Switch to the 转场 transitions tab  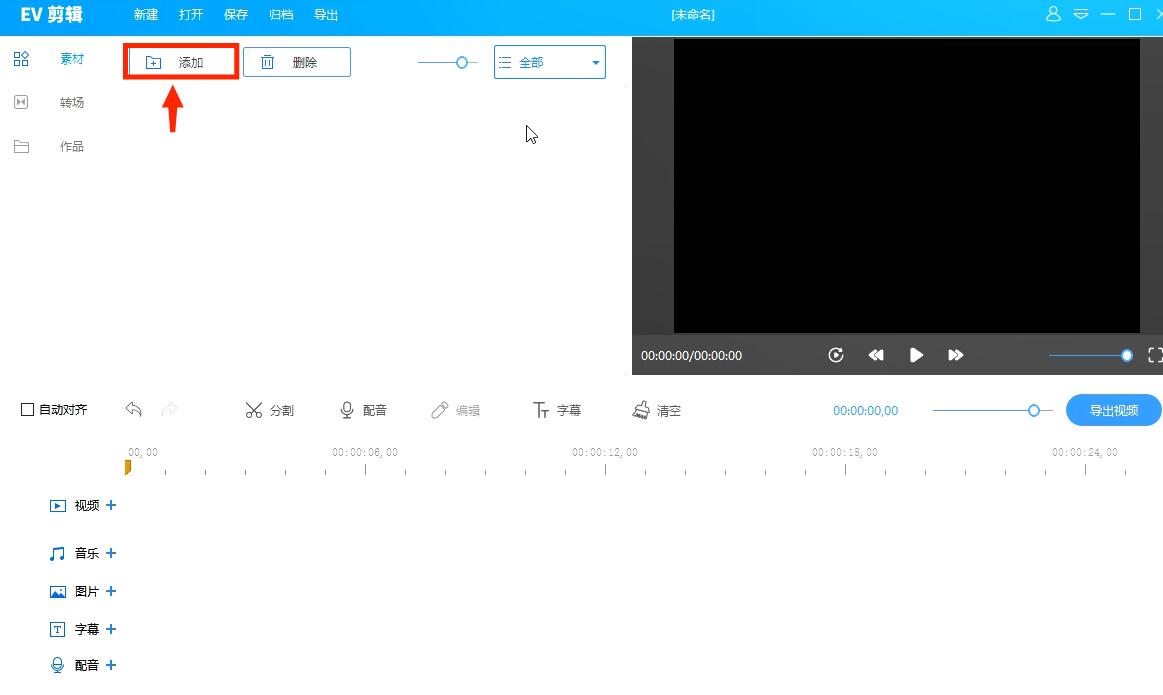72,102
